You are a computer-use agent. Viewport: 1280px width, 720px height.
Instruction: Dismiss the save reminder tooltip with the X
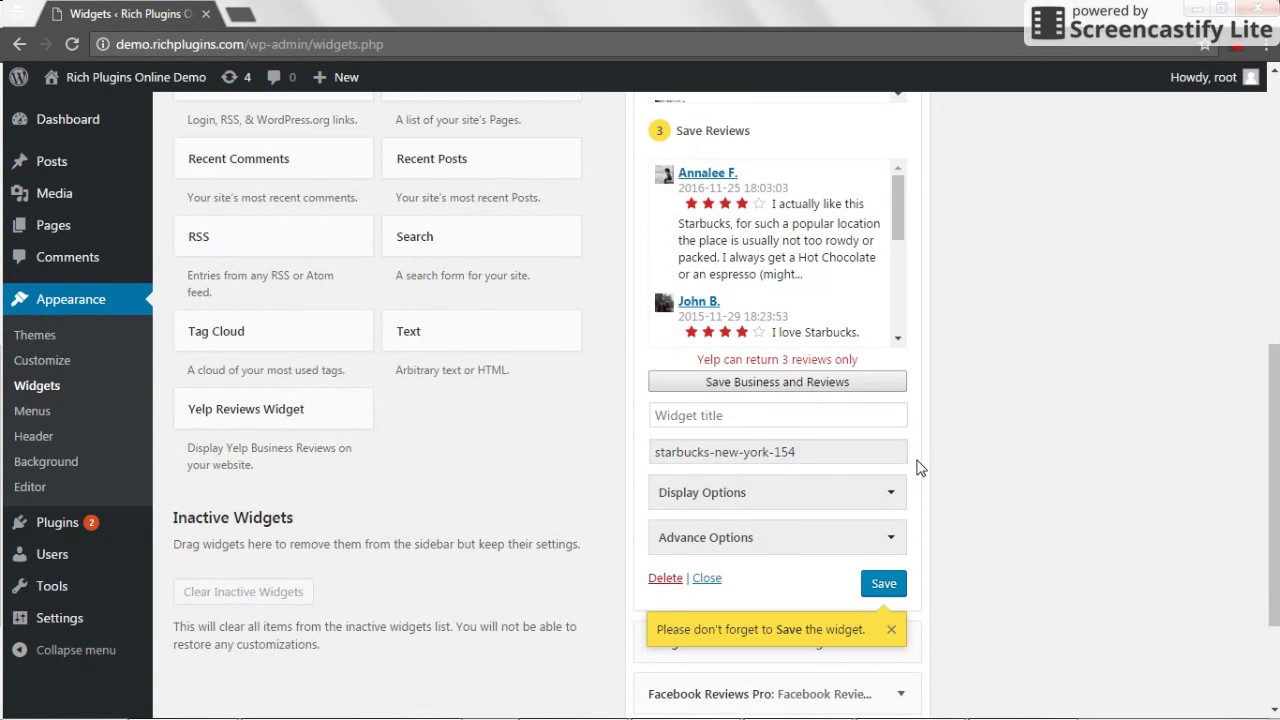(x=891, y=629)
